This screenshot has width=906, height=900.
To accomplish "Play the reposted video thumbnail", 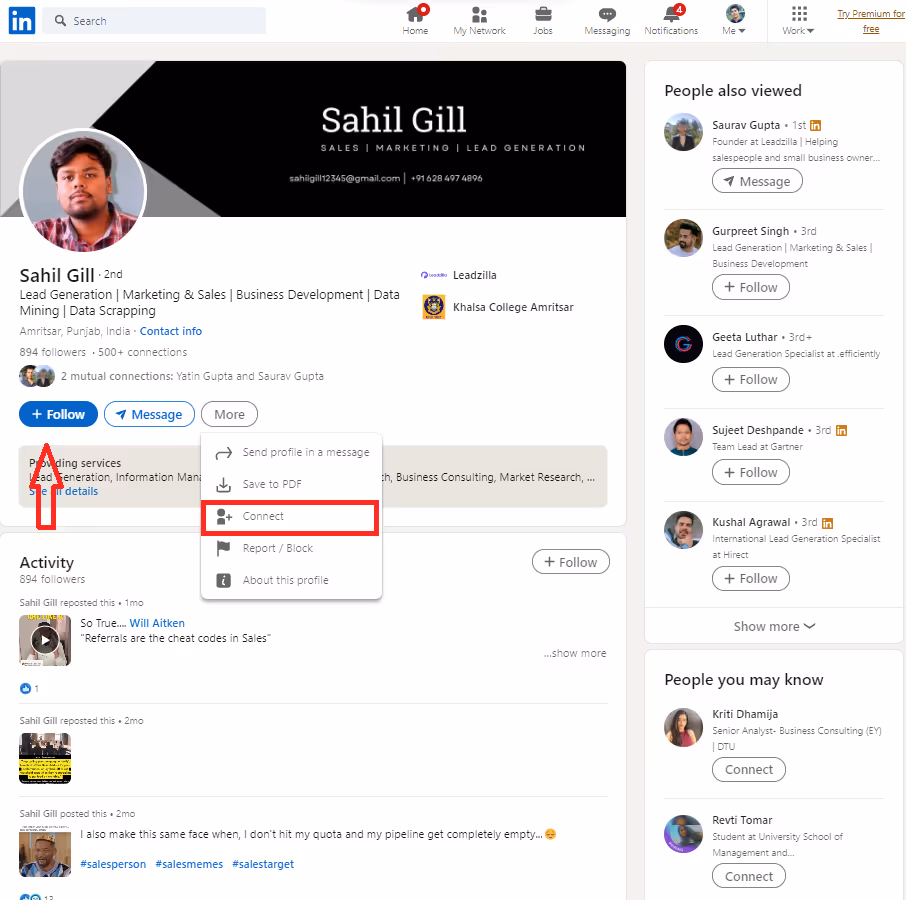I will pos(45,640).
